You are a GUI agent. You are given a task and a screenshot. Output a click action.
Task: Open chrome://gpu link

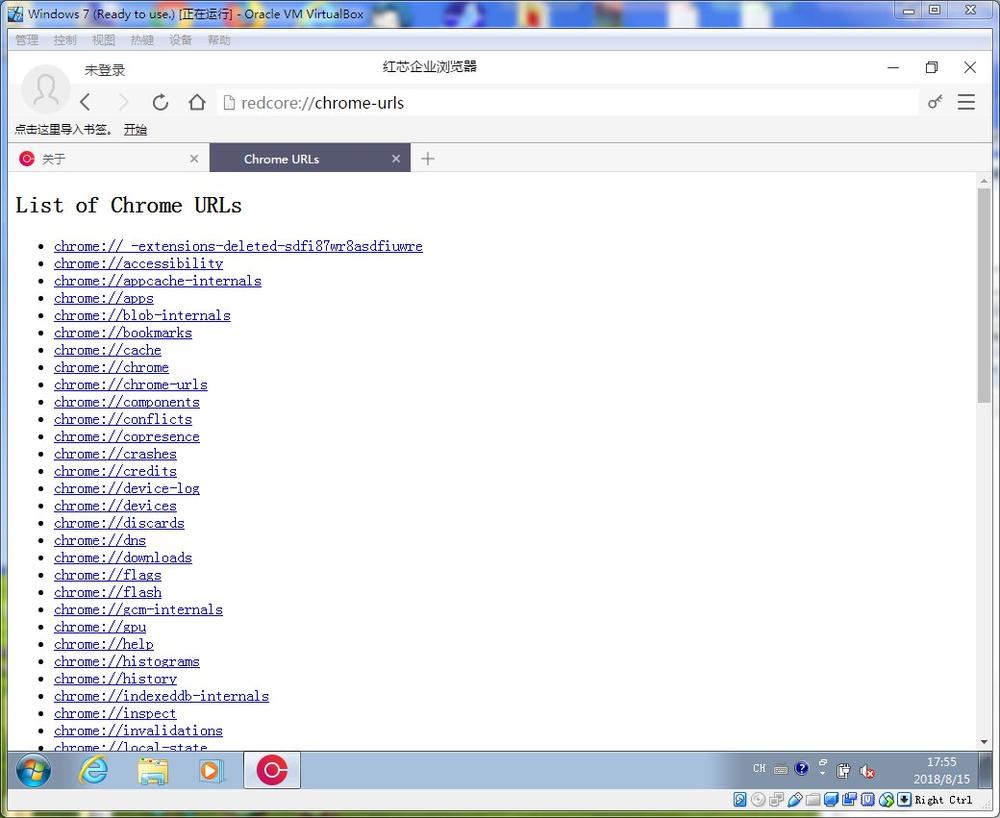point(100,627)
